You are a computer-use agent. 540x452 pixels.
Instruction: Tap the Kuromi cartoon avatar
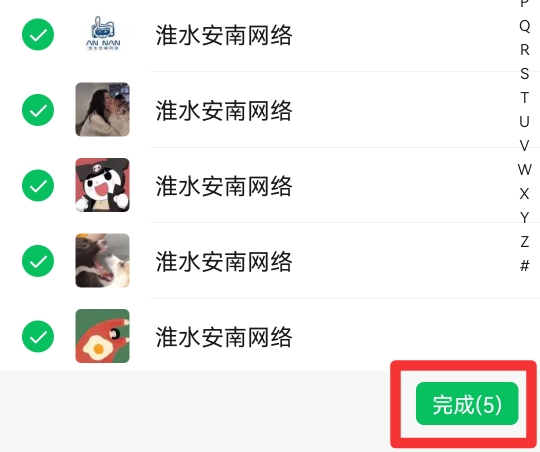tap(103, 185)
